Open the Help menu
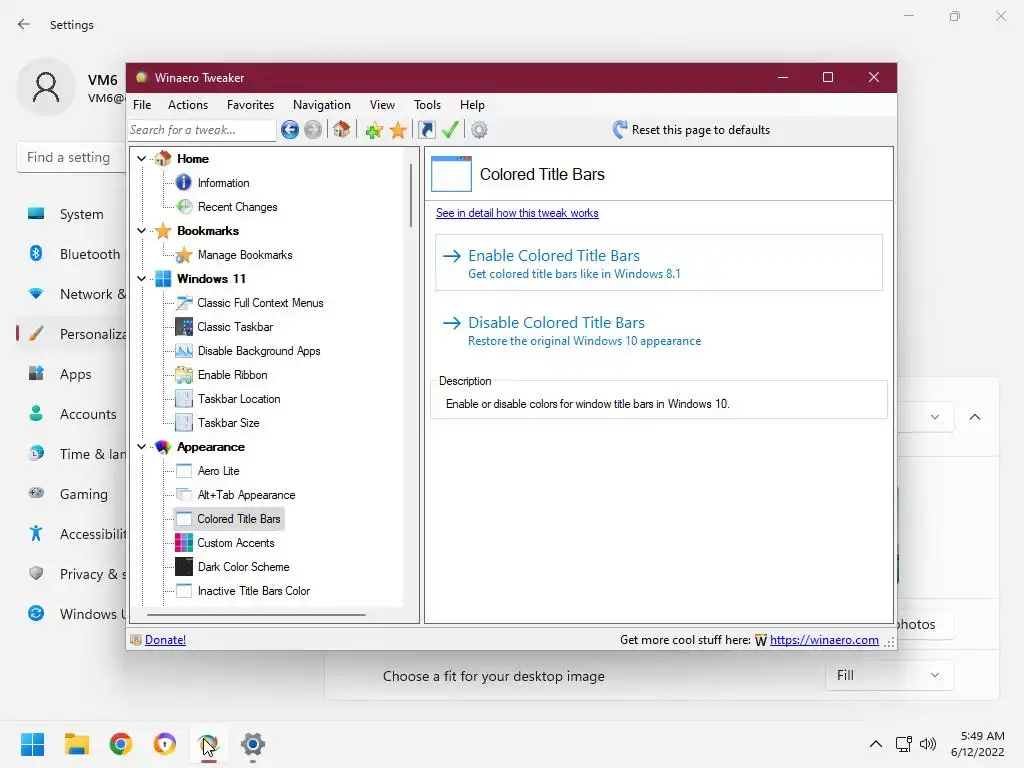Viewport: 1024px width, 768px height. [x=472, y=104]
